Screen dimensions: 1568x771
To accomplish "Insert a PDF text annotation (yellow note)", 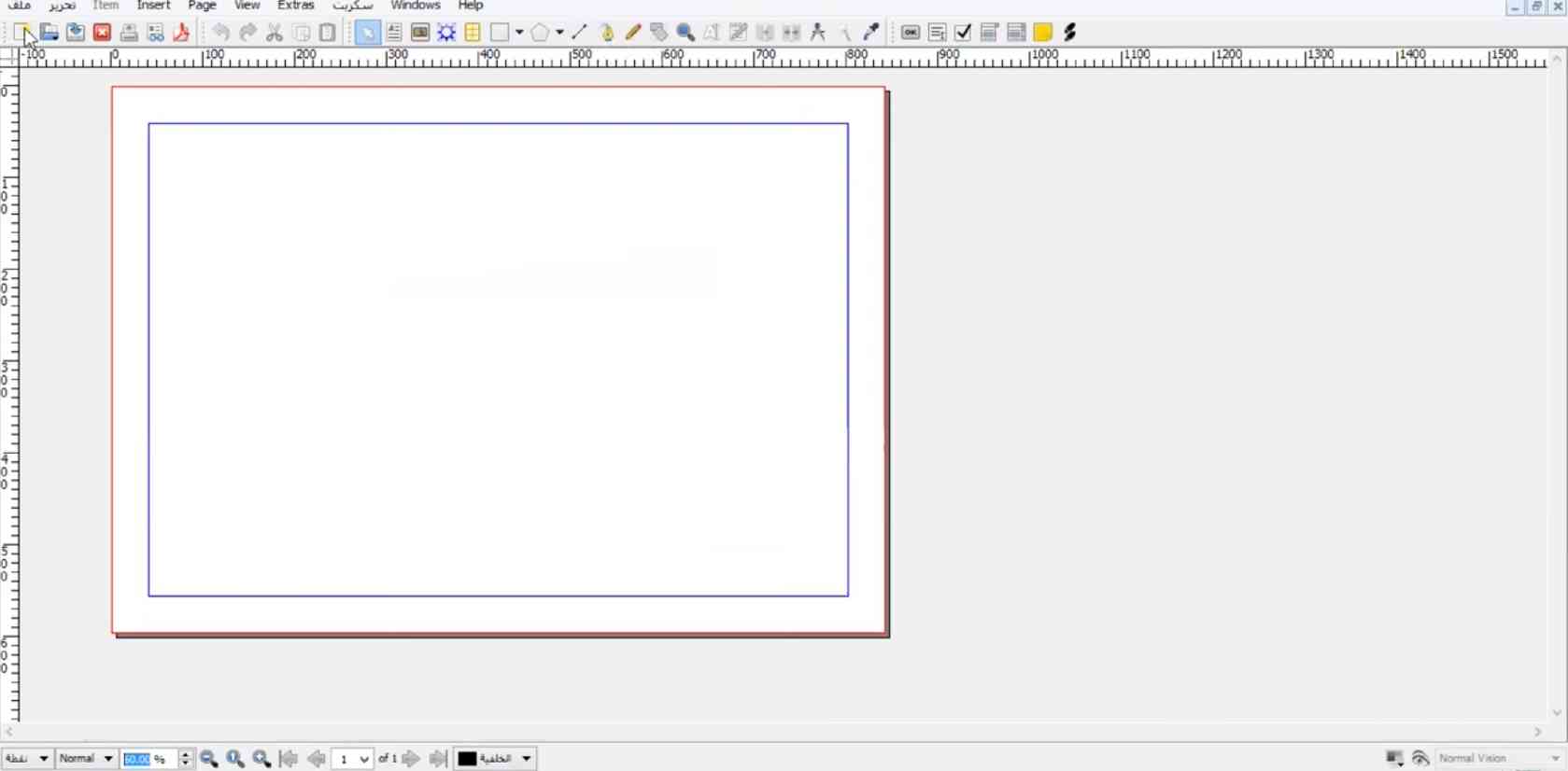I will (x=1043, y=33).
